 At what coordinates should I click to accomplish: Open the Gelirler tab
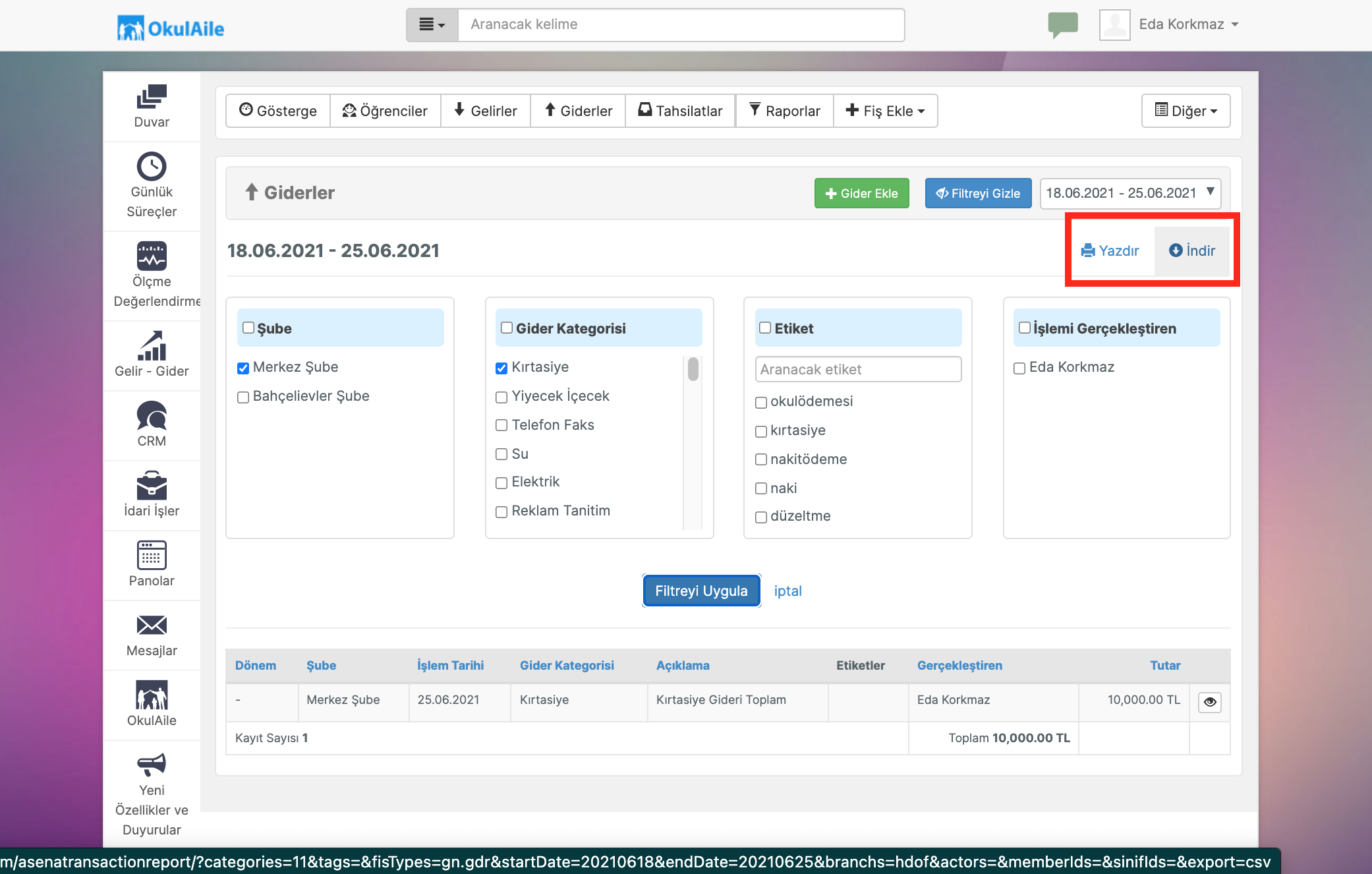(486, 111)
